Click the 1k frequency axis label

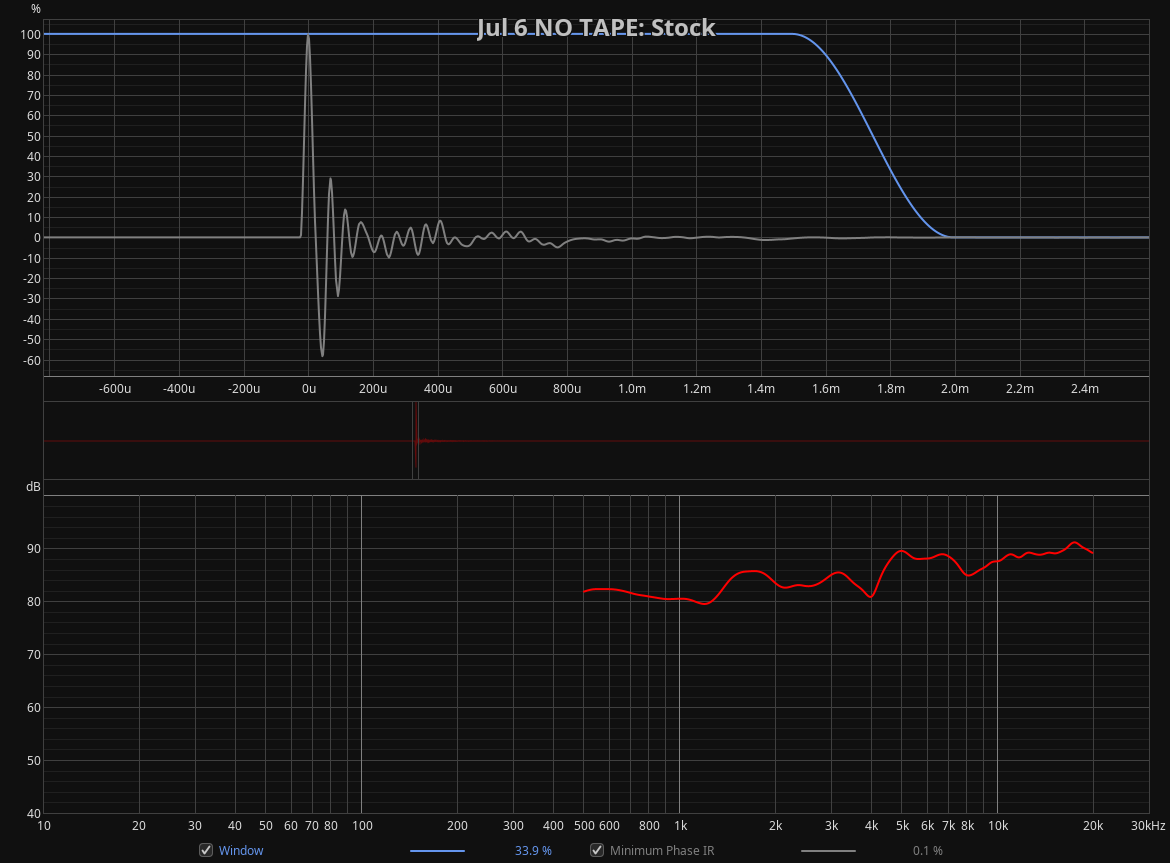coord(681,826)
